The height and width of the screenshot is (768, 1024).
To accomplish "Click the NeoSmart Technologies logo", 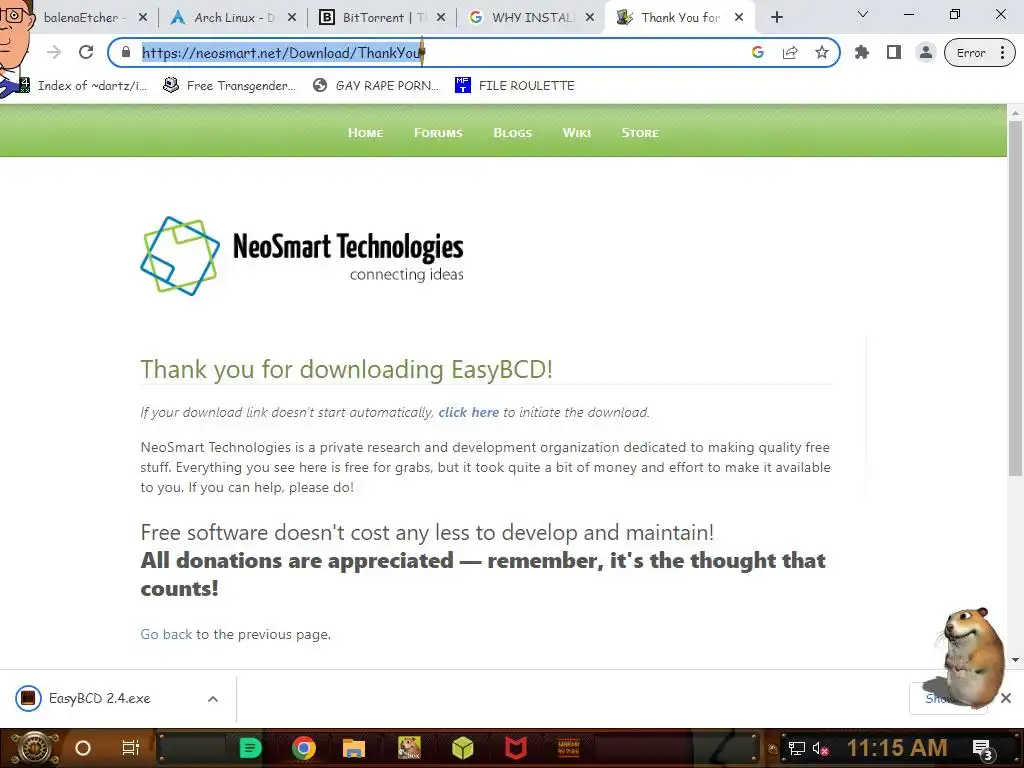I will (302, 256).
